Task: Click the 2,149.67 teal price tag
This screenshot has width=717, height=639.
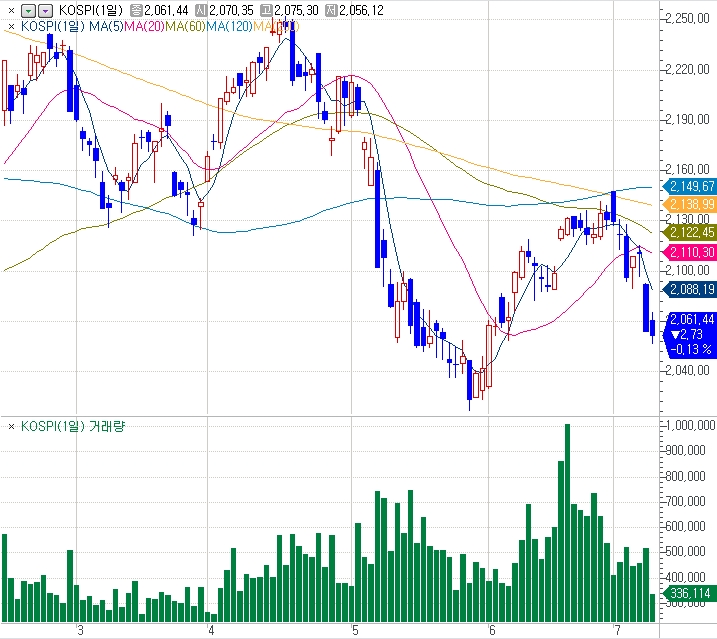Action: [x=689, y=187]
